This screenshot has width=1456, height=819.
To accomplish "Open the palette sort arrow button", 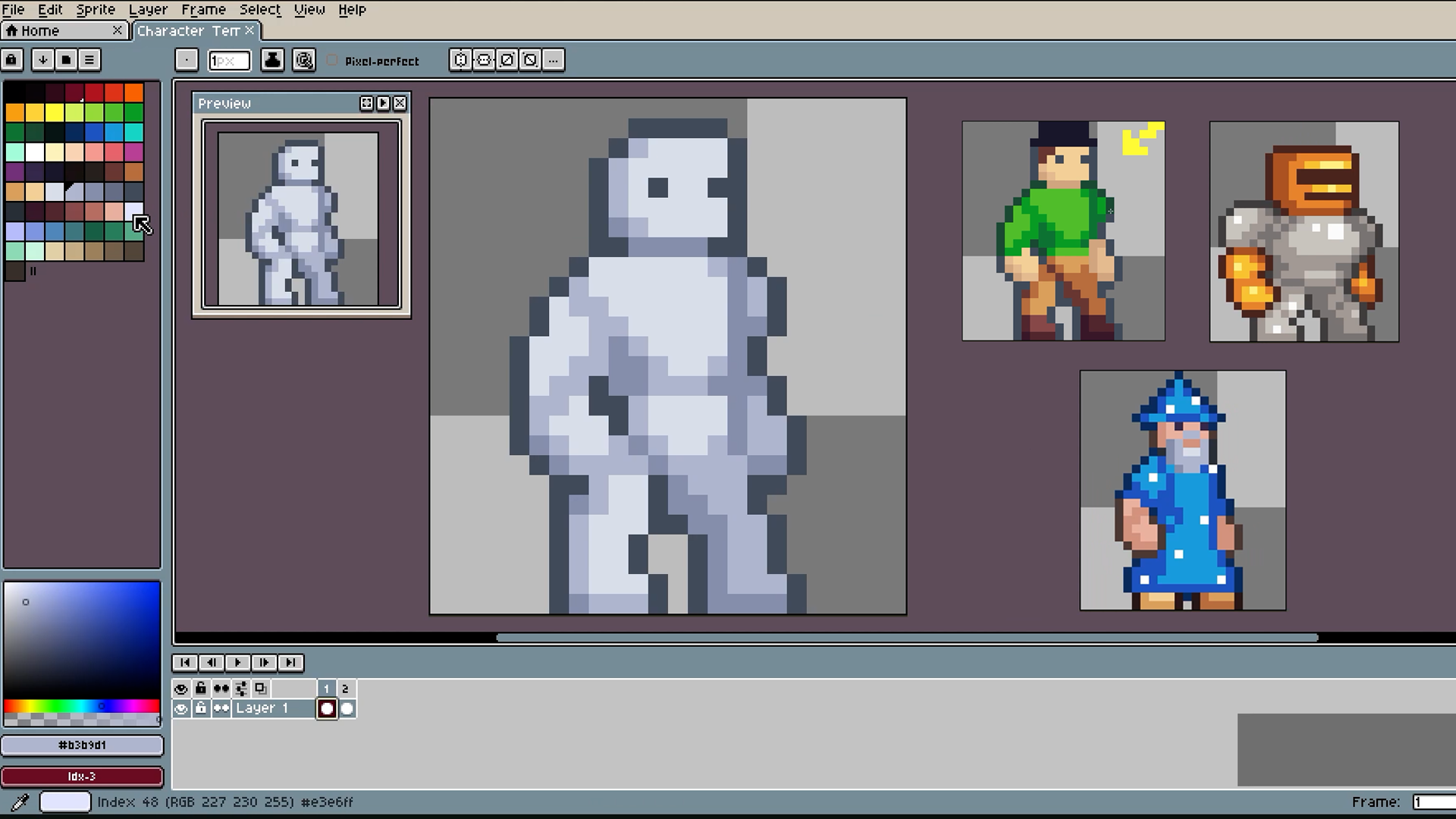I will pos(42,60).
